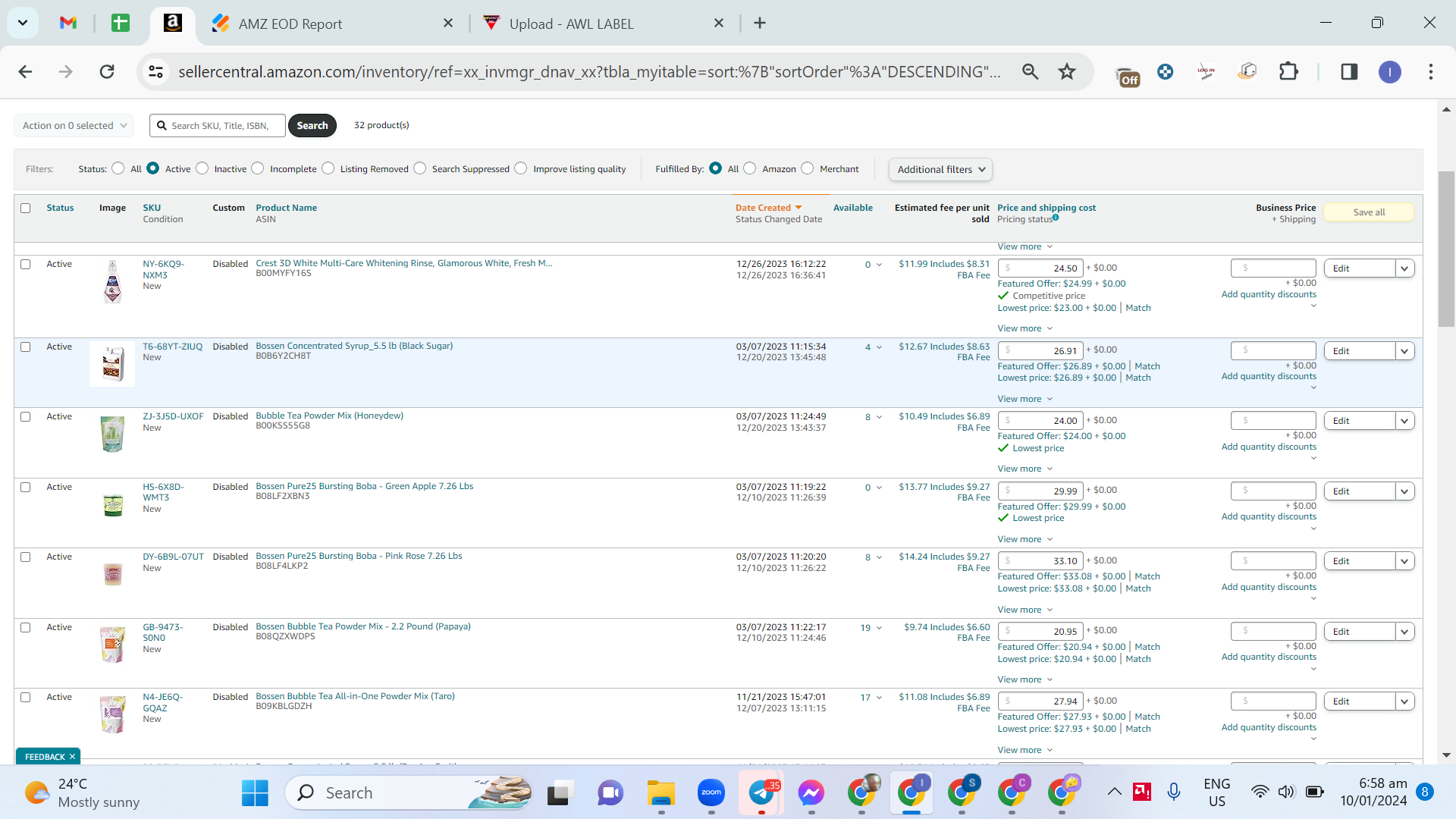Open the browser zoom magnifier icon

click(x=1030, y=71)
